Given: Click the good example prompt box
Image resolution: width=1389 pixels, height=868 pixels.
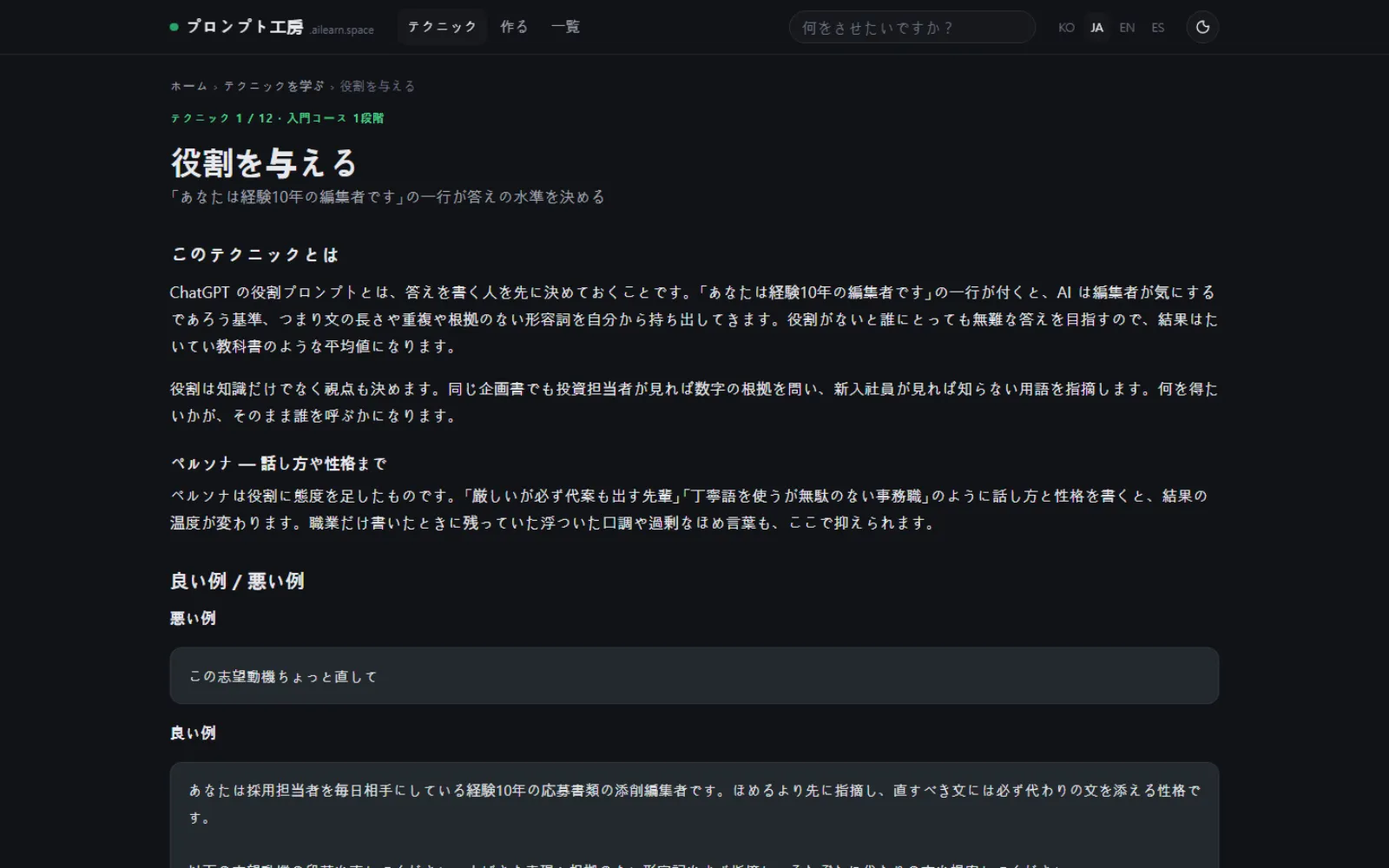Looking at the screenshot, I should tap(694, 815).
